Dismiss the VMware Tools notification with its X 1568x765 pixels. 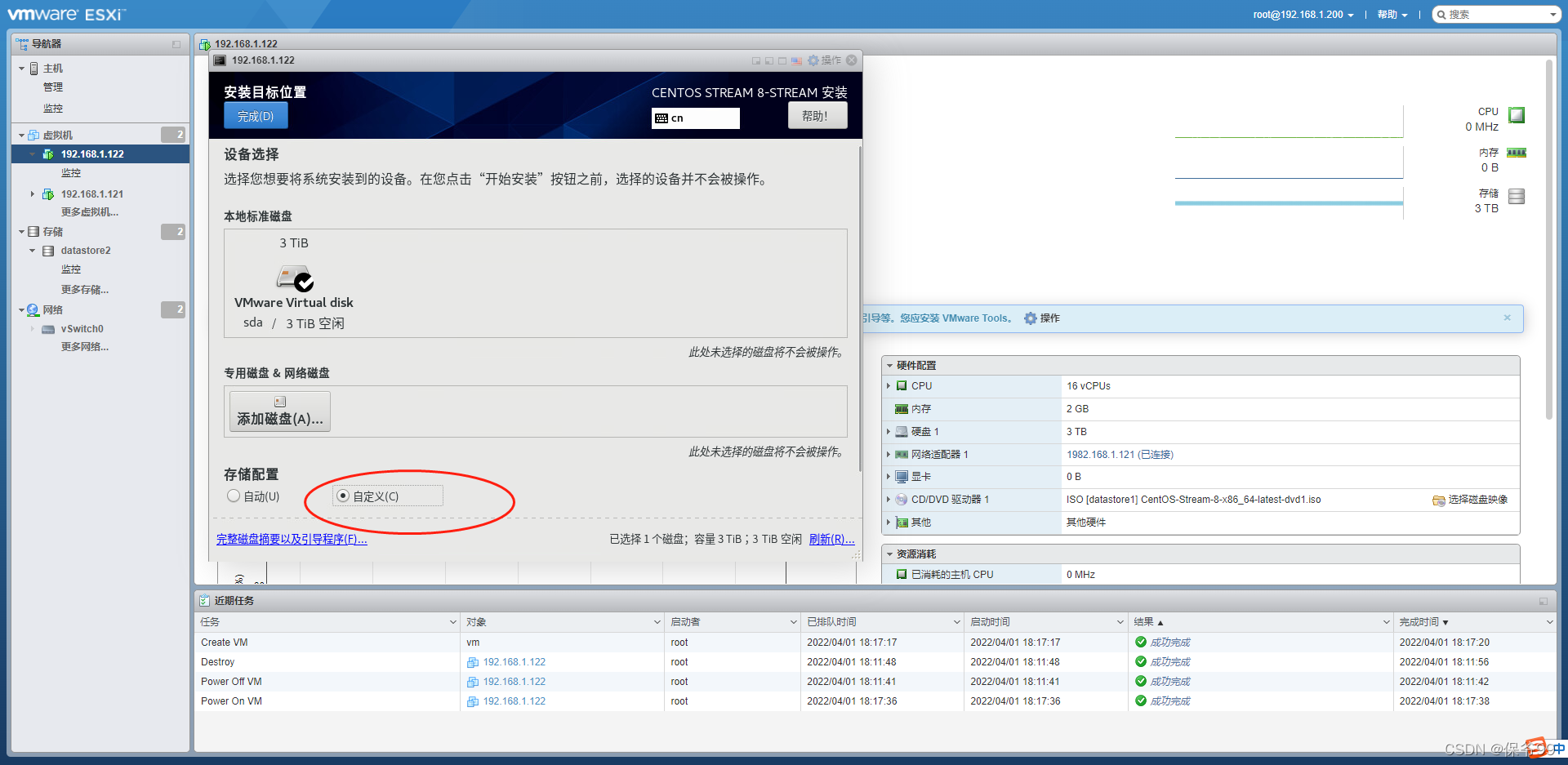pyautogui.click(x=1508, y=318)
